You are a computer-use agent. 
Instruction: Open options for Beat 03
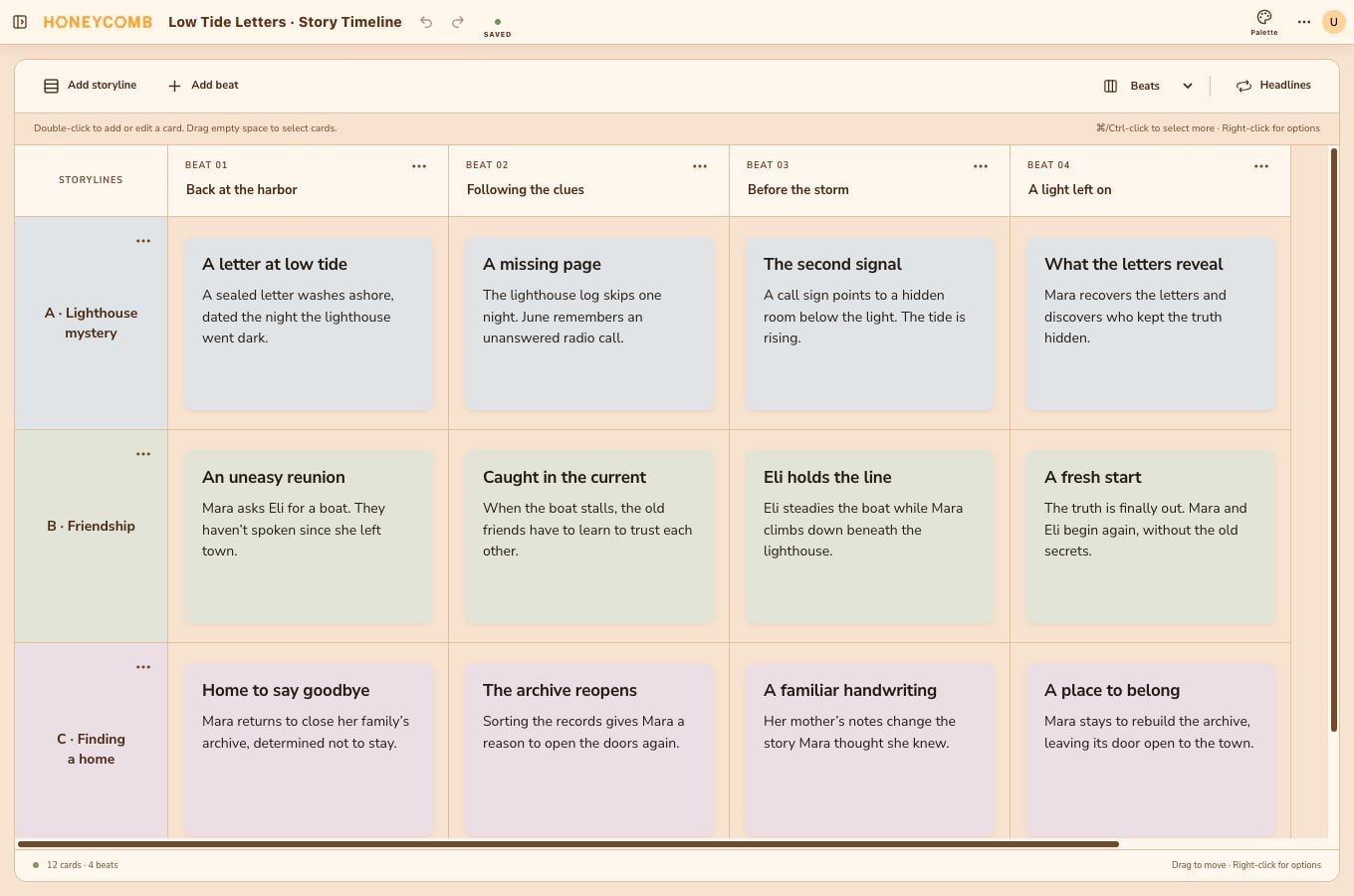tap(981, 166)
